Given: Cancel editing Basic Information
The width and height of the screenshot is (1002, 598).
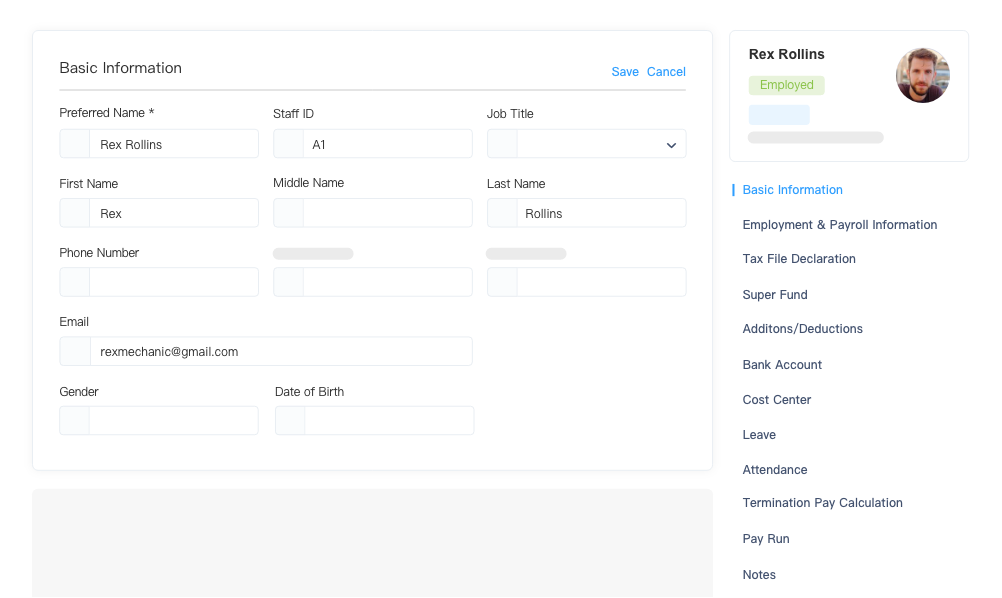Looking at the screenshot, I should pyautogui.click(x=666, y=72).
